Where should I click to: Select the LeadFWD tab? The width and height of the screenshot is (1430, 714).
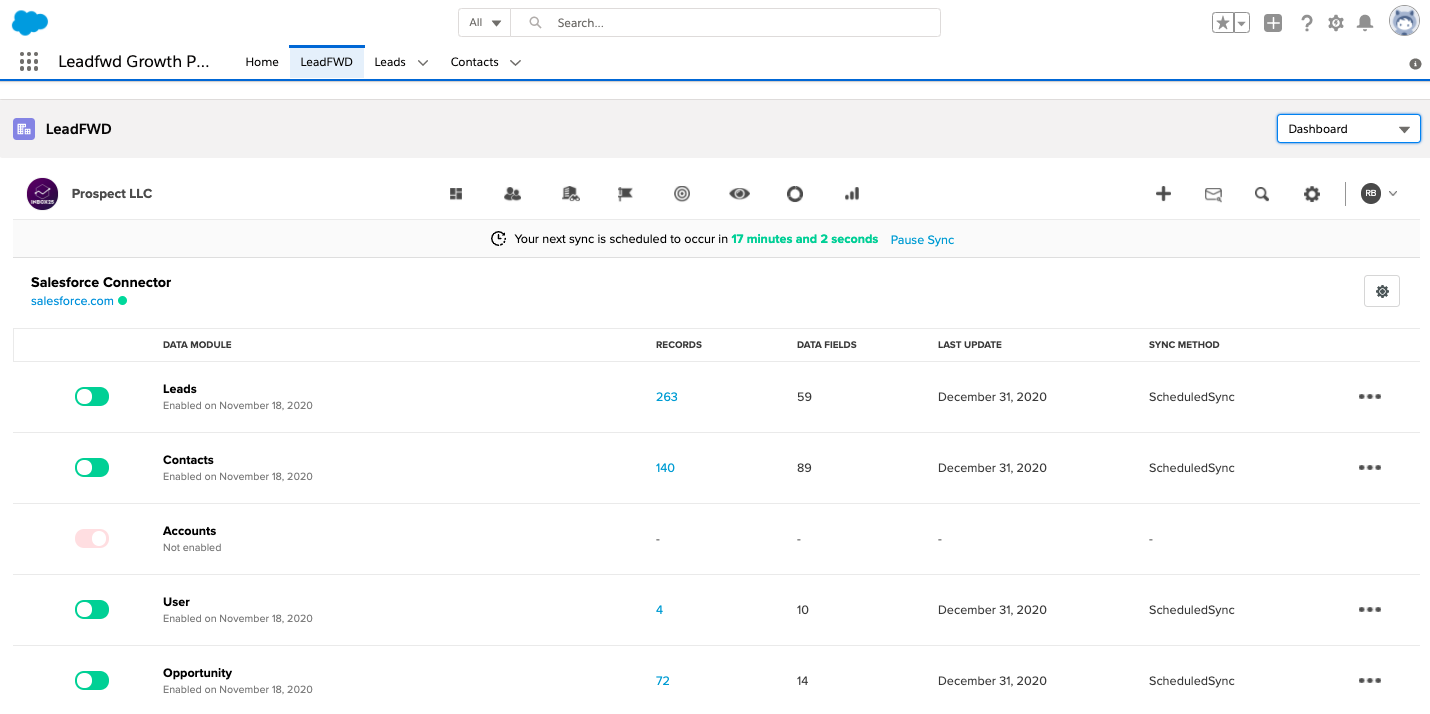pyautogui.click(x=327, y=62)
